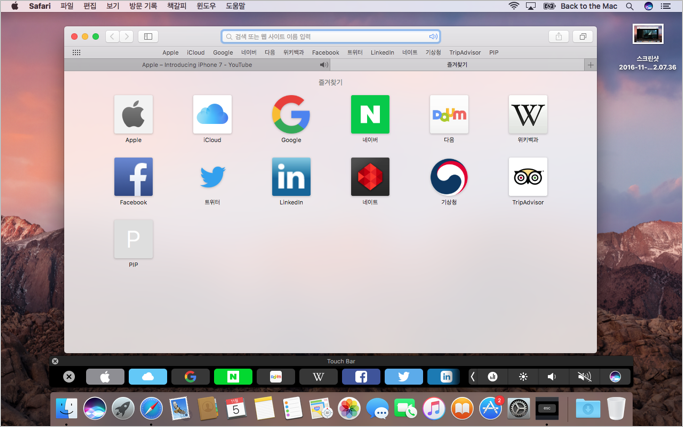This screenshot has width=683, height=427.
Task: Click LinkedIn in the favorites bar
Action: click(382, 52)
